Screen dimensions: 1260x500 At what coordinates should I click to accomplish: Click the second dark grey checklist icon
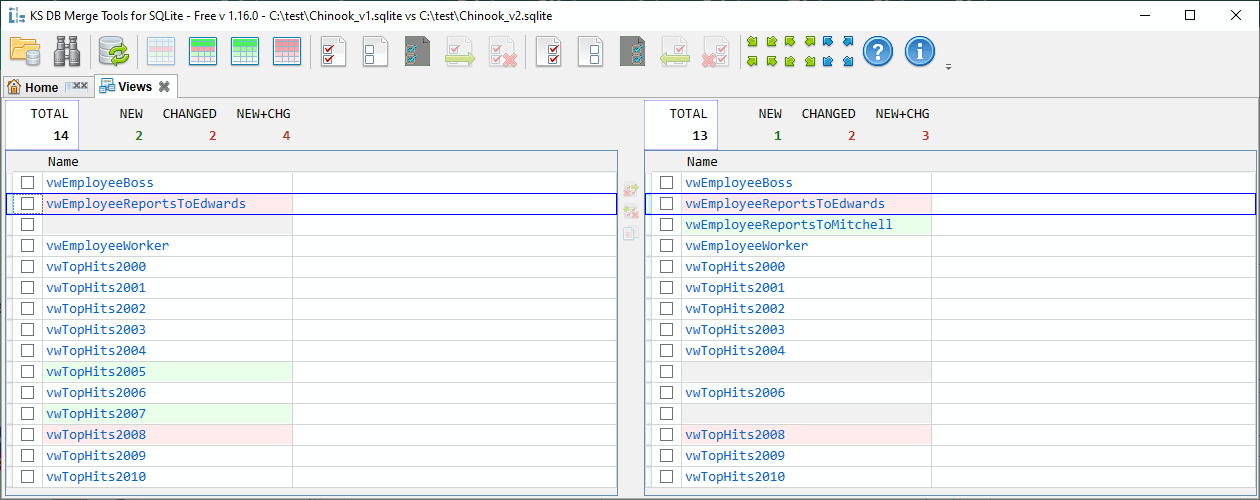click(x=633, y=51)
